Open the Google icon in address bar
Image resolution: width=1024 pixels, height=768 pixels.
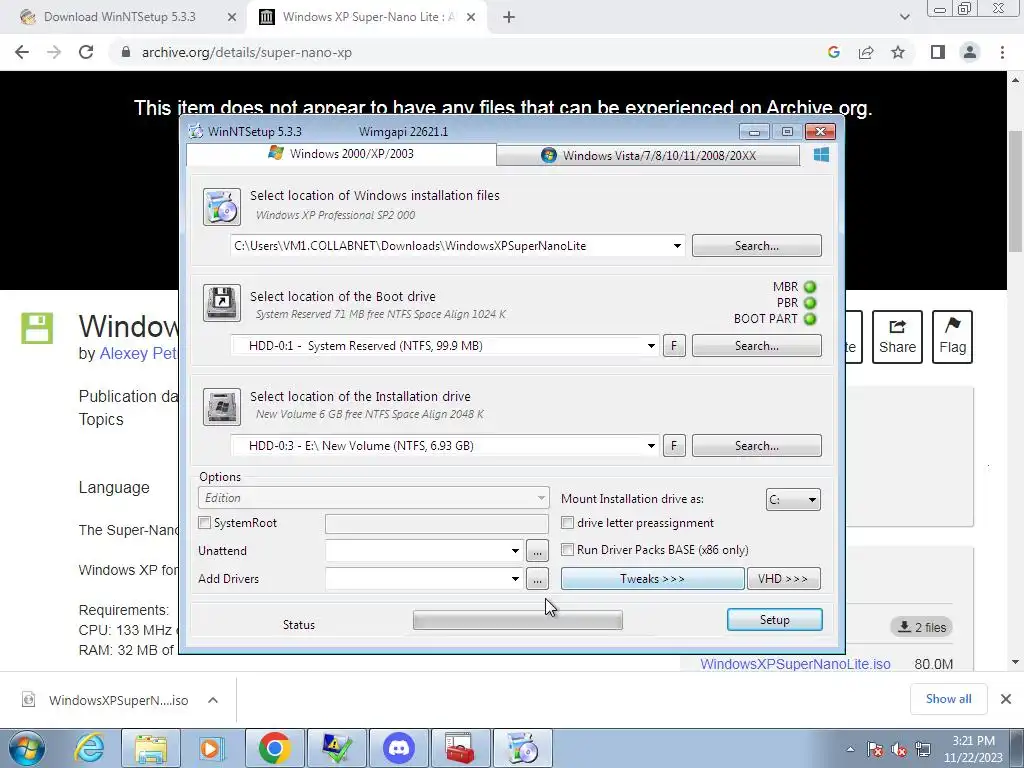833,52
